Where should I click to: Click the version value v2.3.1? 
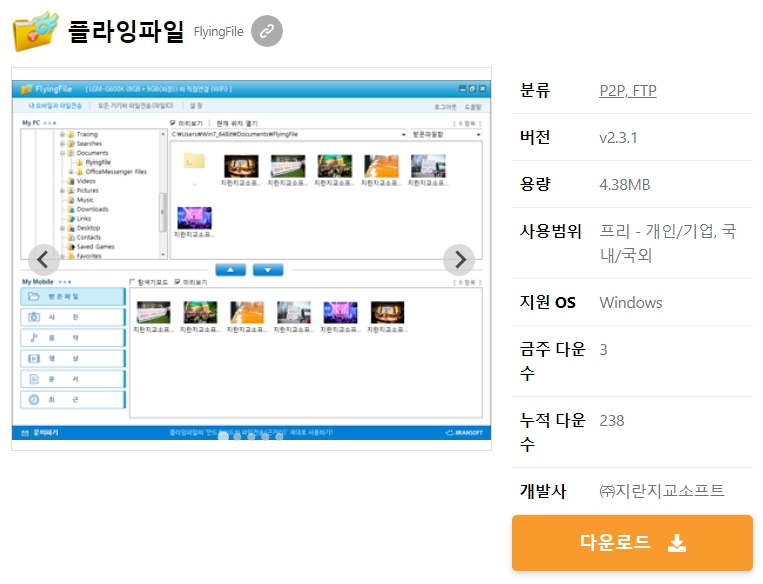(x=618, y=138)
